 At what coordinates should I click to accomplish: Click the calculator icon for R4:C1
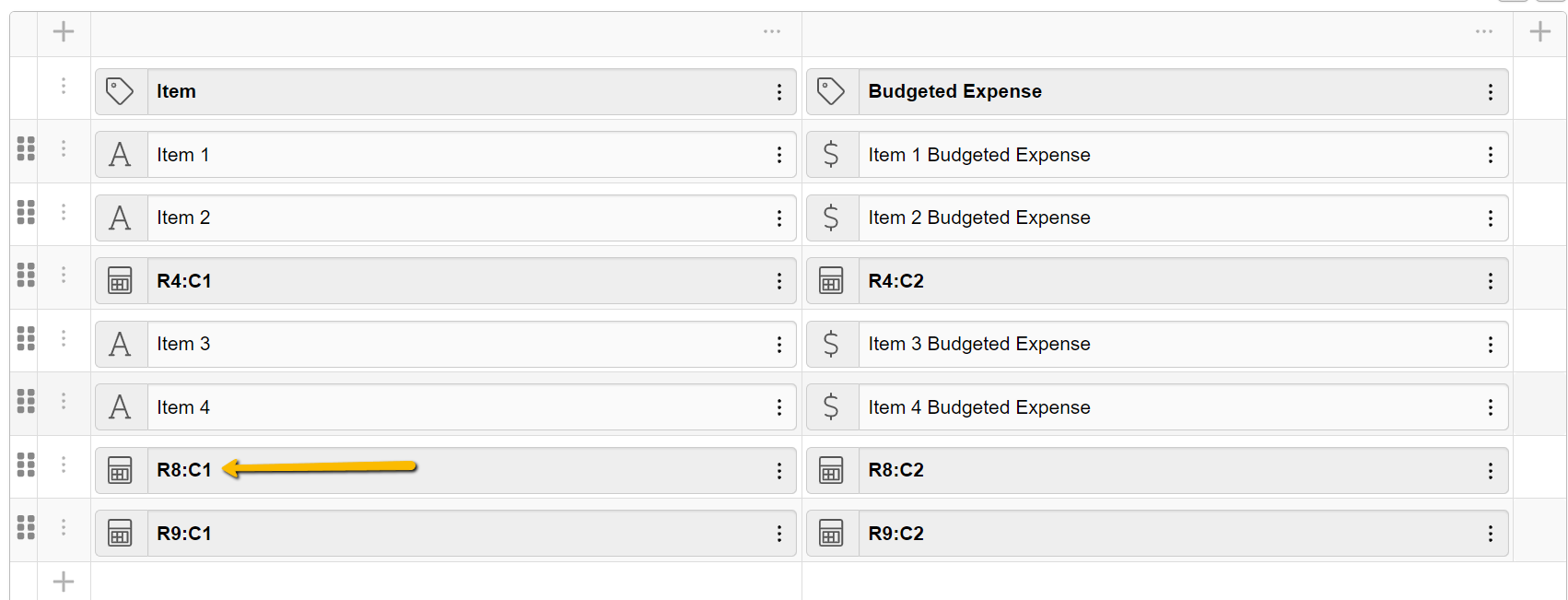[121, 281]
